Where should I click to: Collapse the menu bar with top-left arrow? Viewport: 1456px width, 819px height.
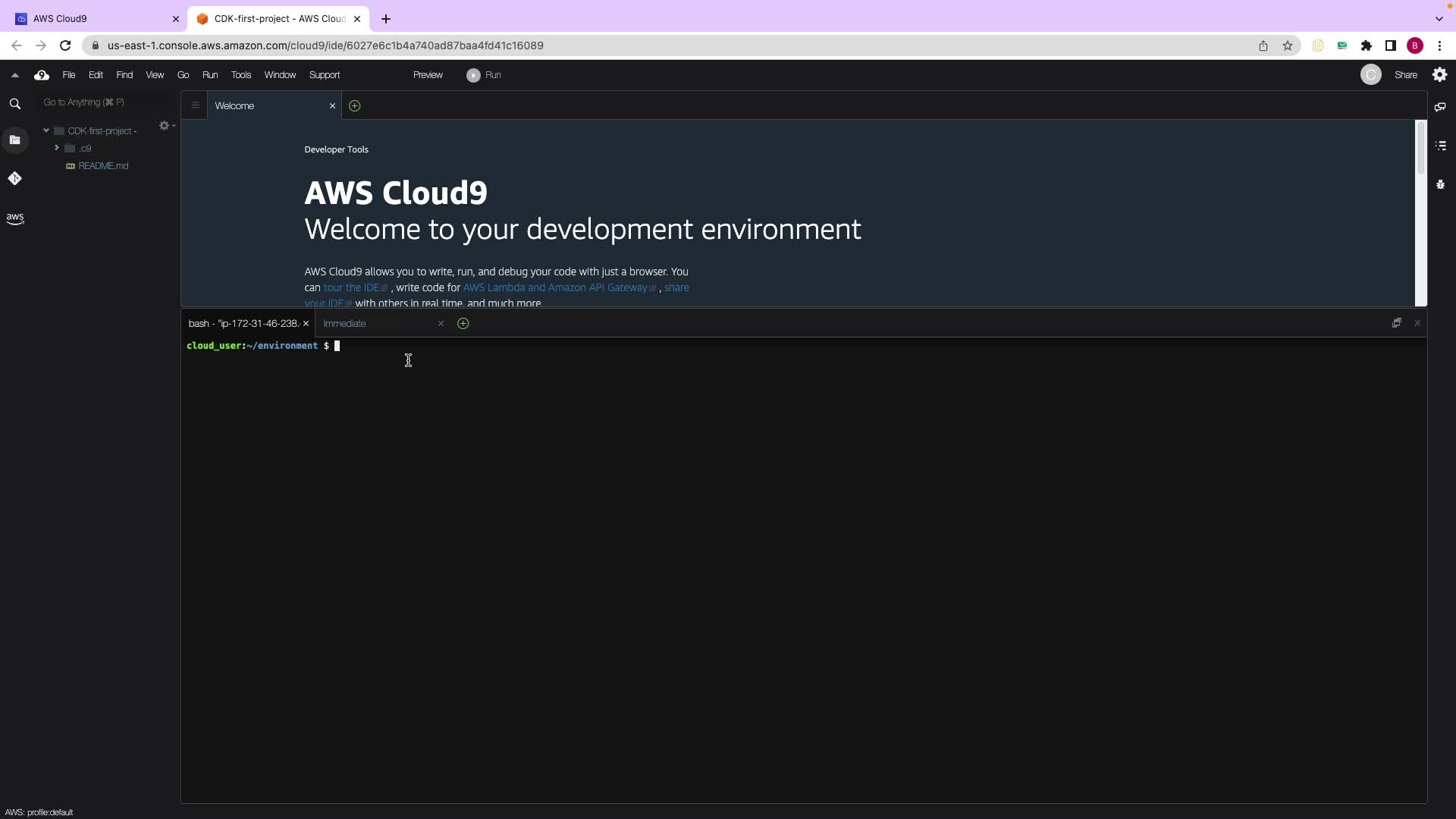tap(14, 75)
